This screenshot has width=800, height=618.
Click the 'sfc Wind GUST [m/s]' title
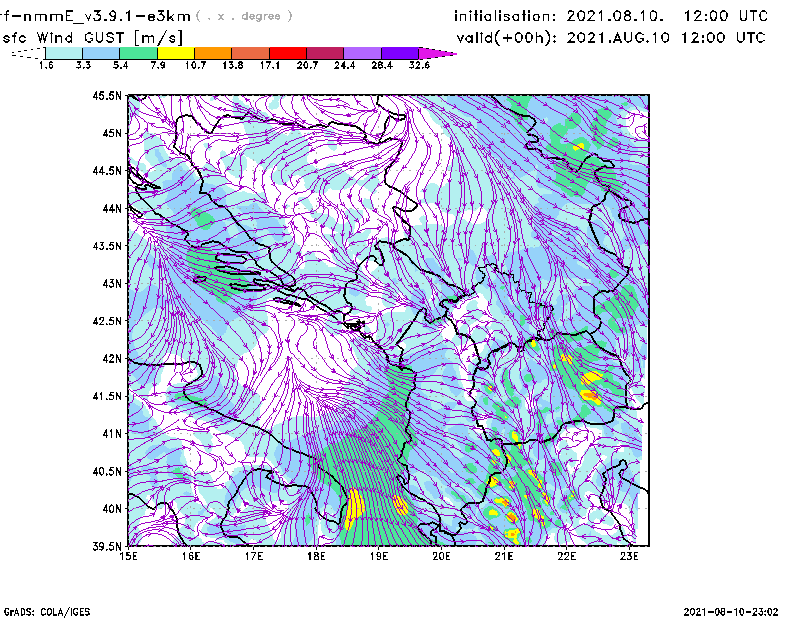(x=92, y=37)
